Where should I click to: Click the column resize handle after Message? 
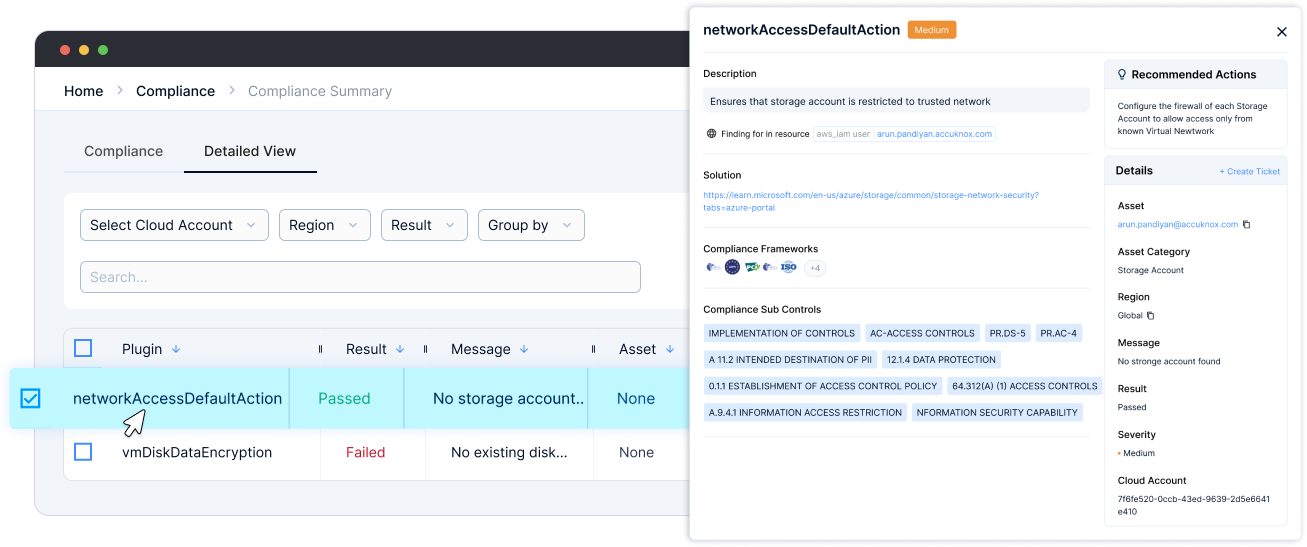(x=593, y=349)
